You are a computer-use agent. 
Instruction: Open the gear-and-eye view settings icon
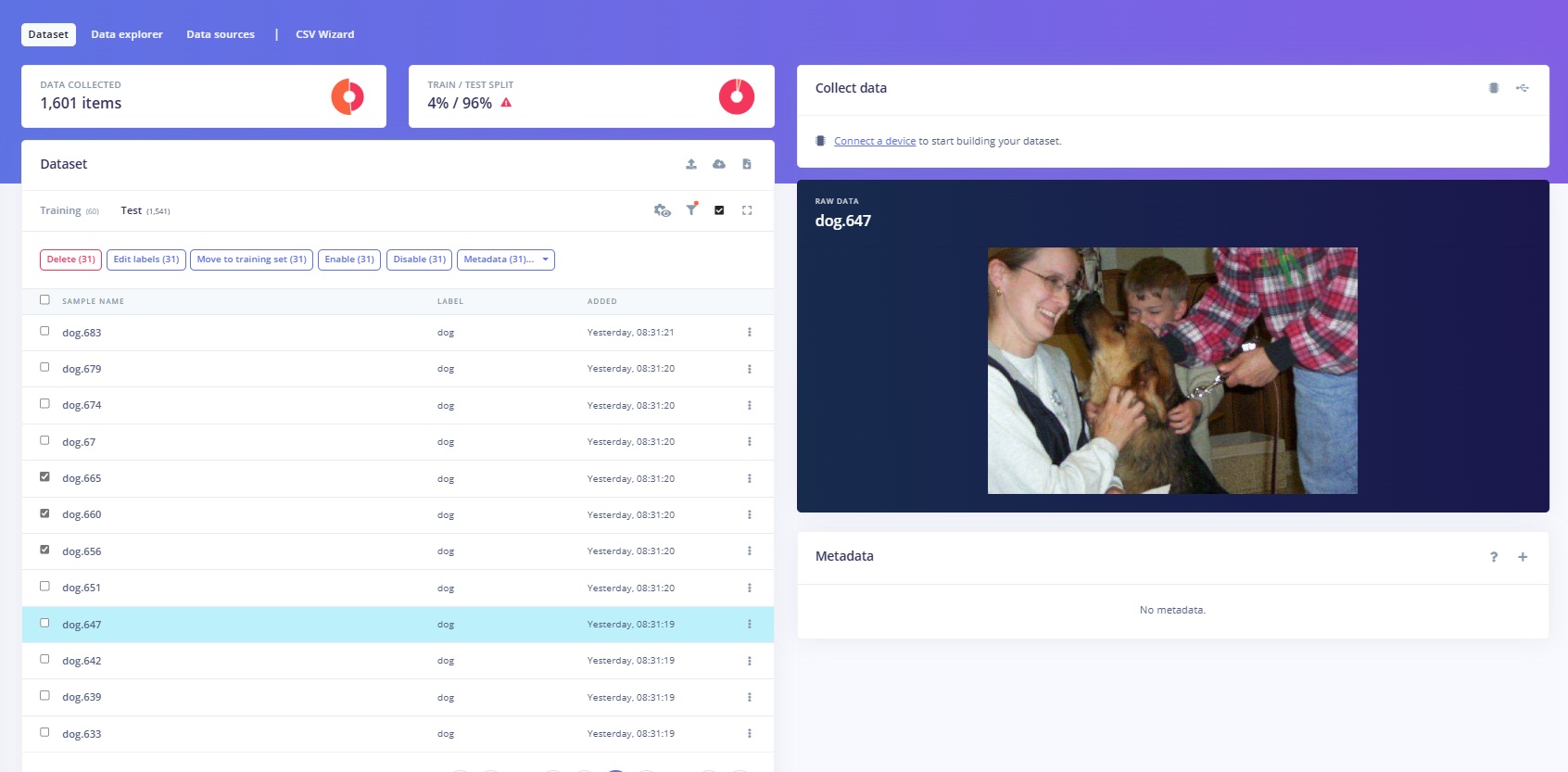[662, 210]
